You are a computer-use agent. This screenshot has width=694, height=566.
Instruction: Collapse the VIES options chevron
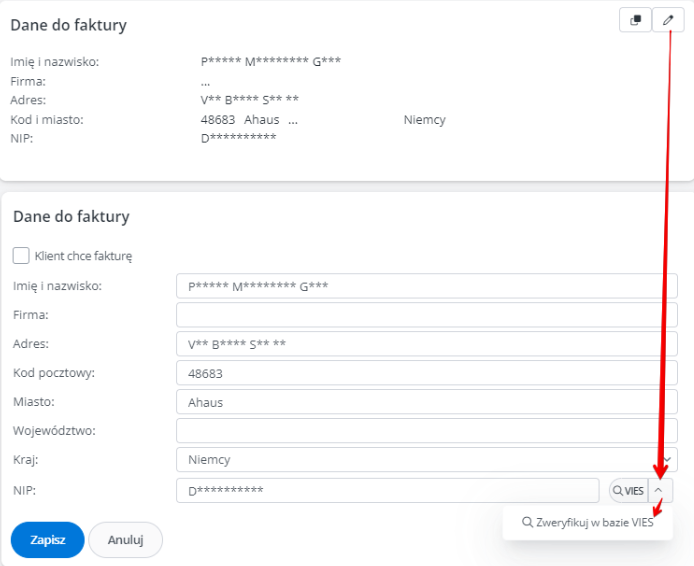point(660,491)
